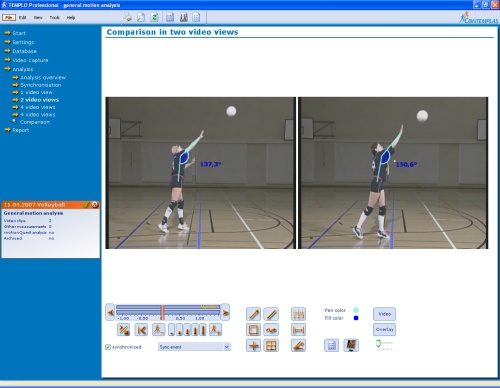Open the File menu
The width and height of the screenshot is (500, 388).
tap(9, 18)
